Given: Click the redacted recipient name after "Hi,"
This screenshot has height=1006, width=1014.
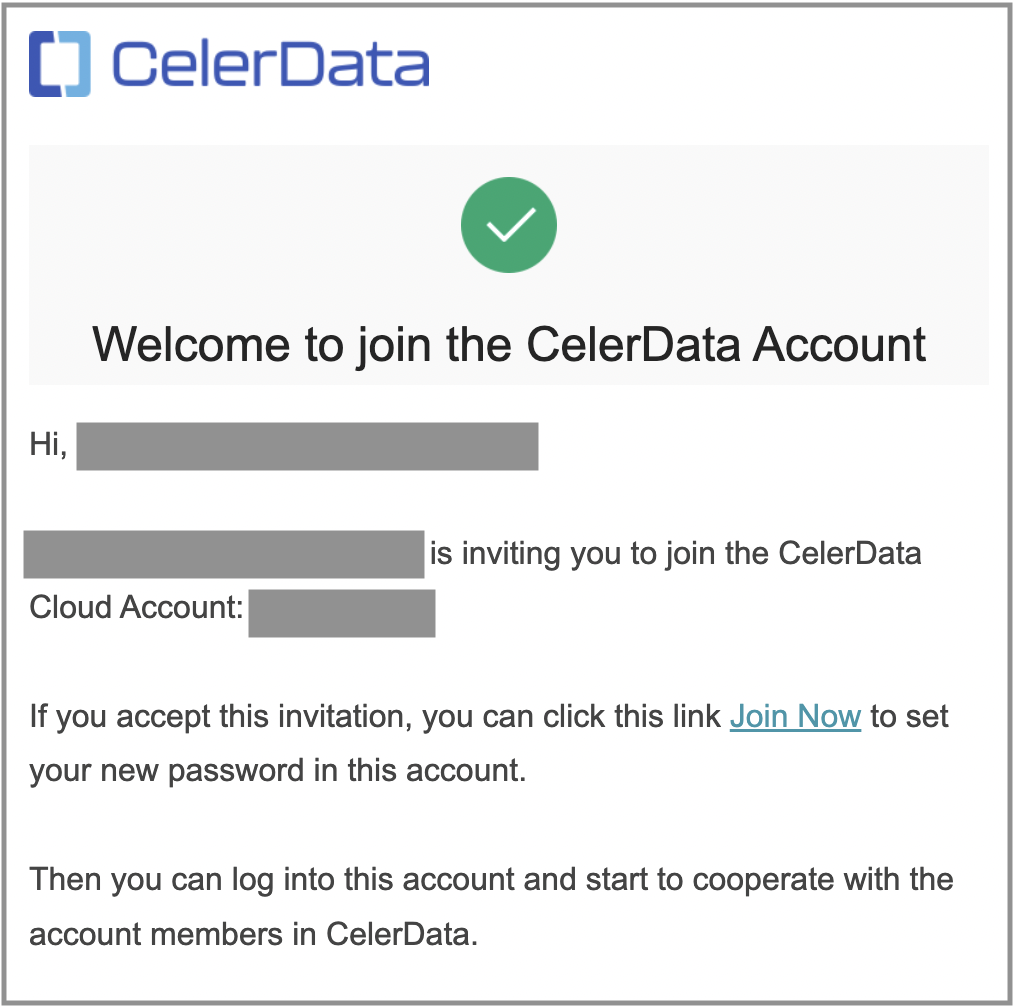Looking at the screenshot, I should point(307,446).
